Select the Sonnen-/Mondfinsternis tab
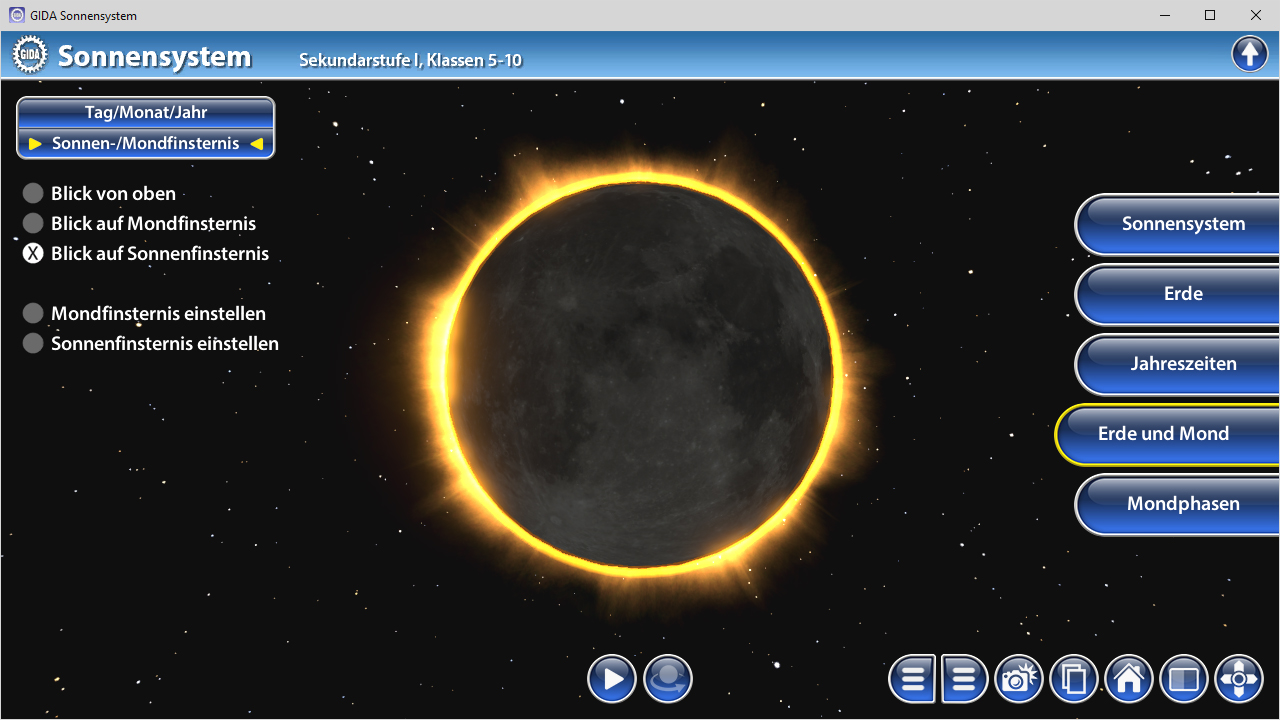Viewport: 1280px width, 720px height. click(146, 143)
